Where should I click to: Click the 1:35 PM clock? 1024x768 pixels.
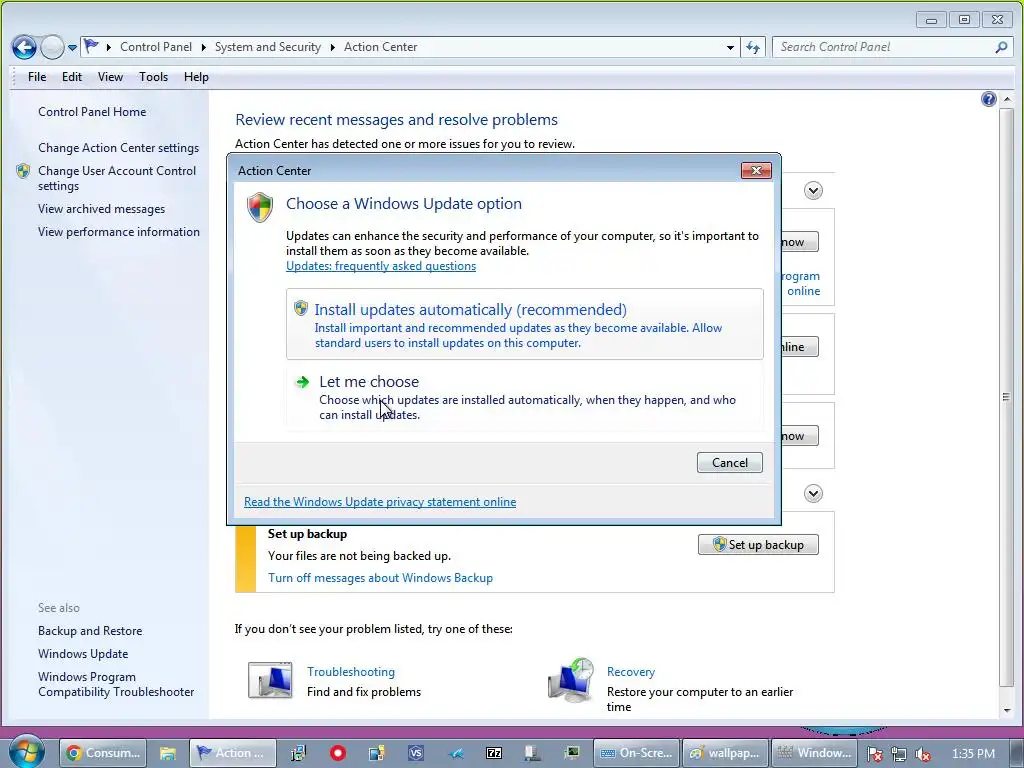[973, 754]
